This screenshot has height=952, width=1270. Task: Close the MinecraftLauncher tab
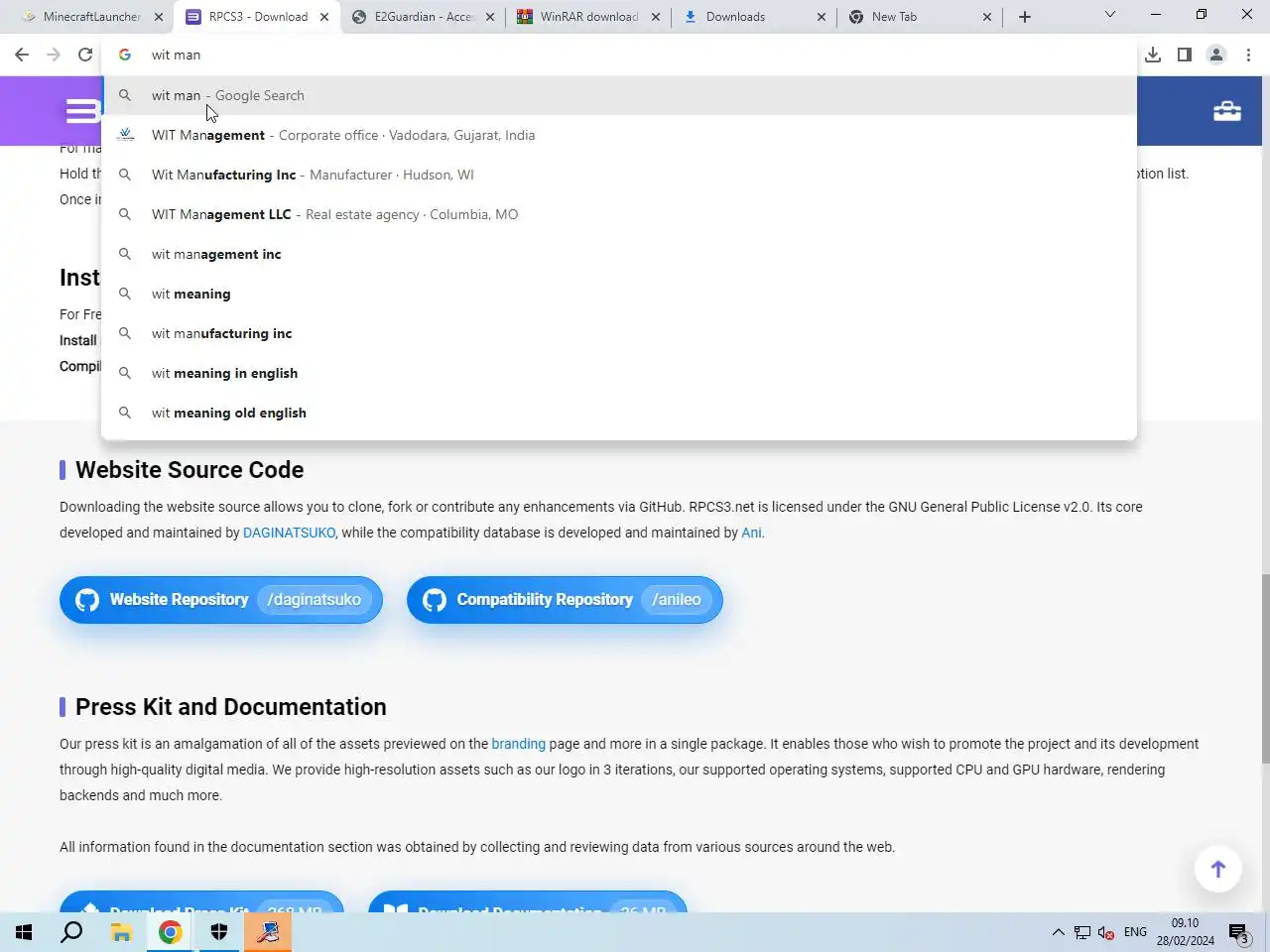(x=159, y=17)
